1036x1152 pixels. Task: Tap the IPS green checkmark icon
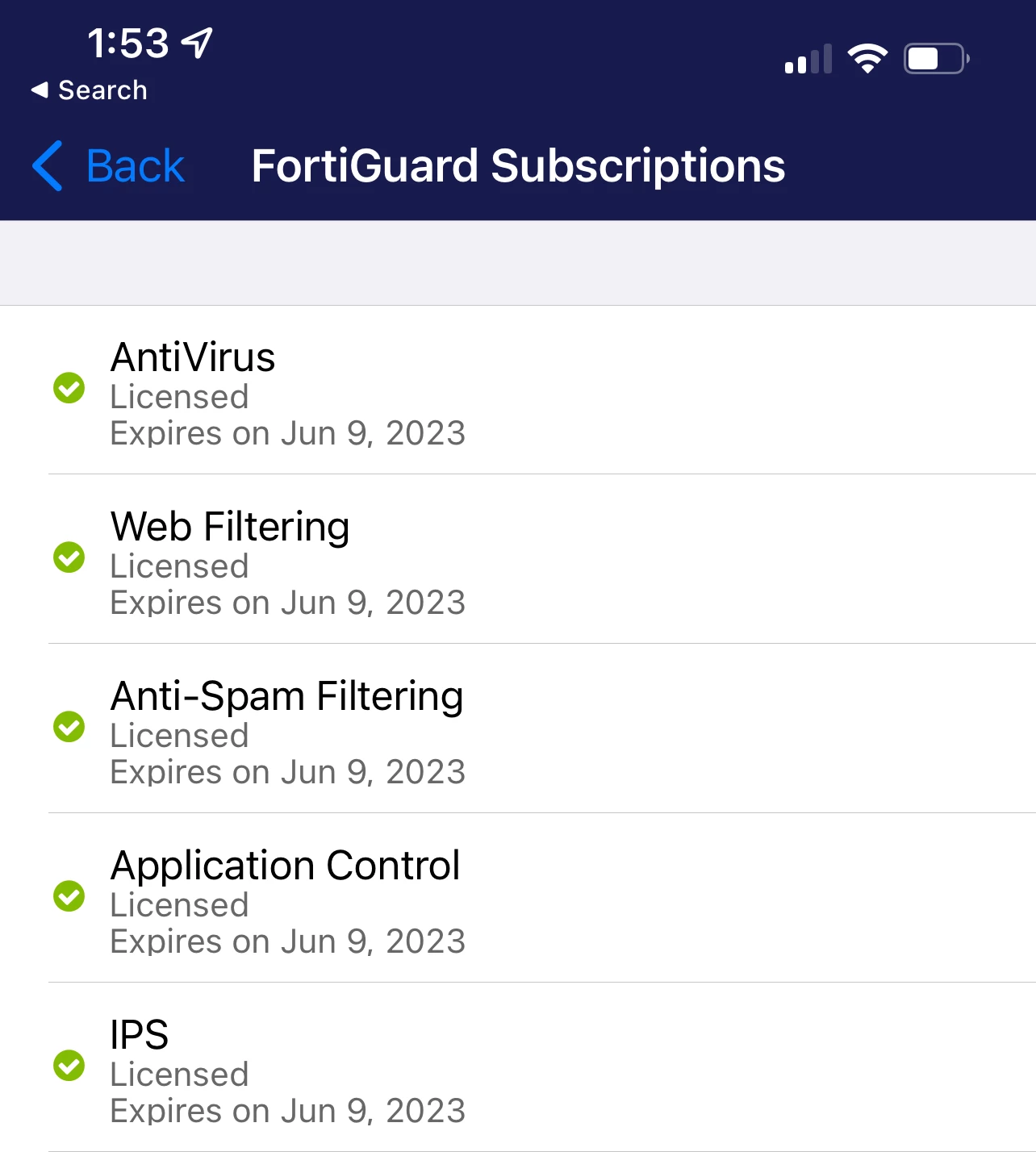(x=69, y=1066)
